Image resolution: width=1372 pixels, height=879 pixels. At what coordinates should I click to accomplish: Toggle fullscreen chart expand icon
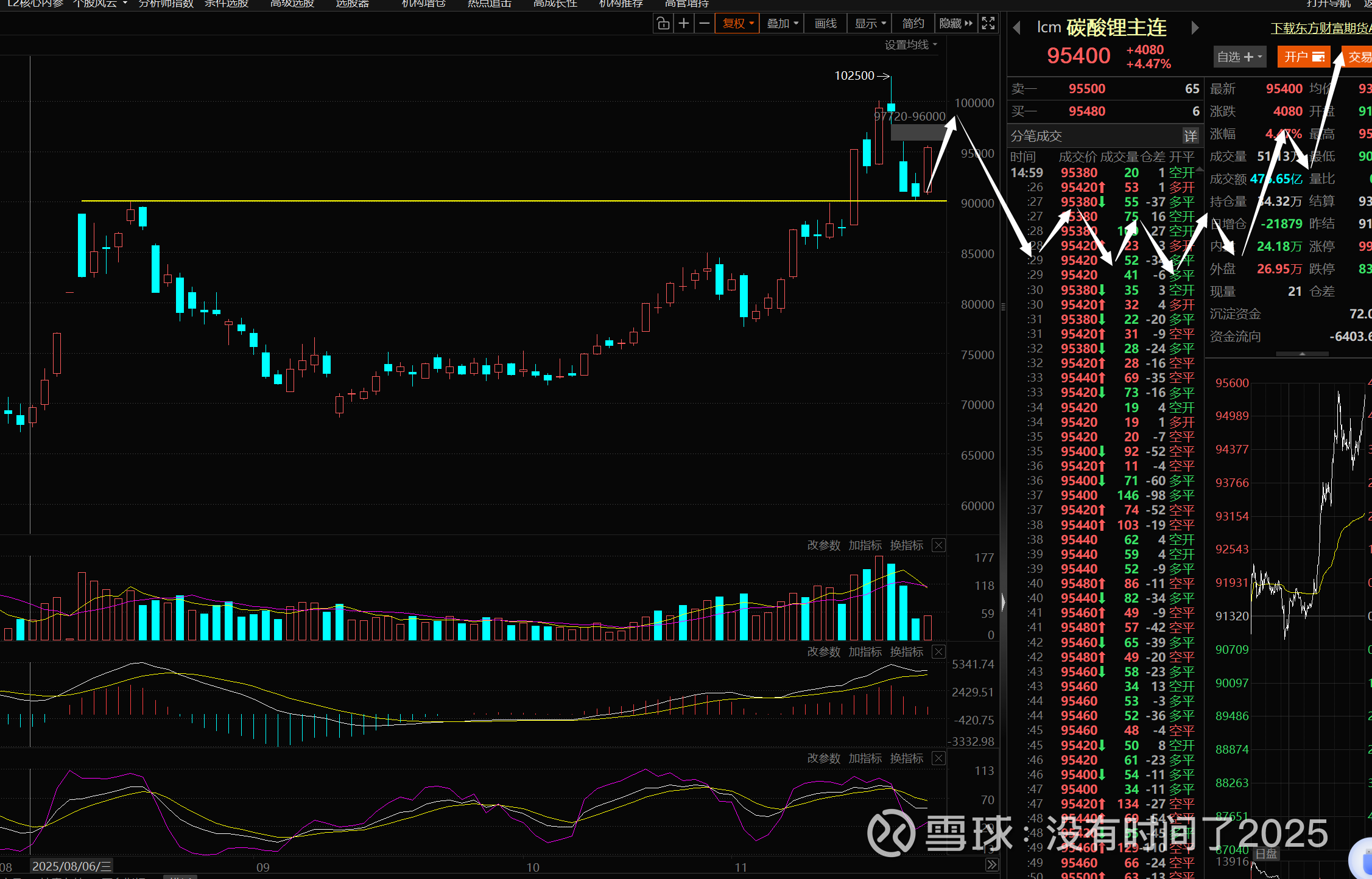tap(988, 24)
